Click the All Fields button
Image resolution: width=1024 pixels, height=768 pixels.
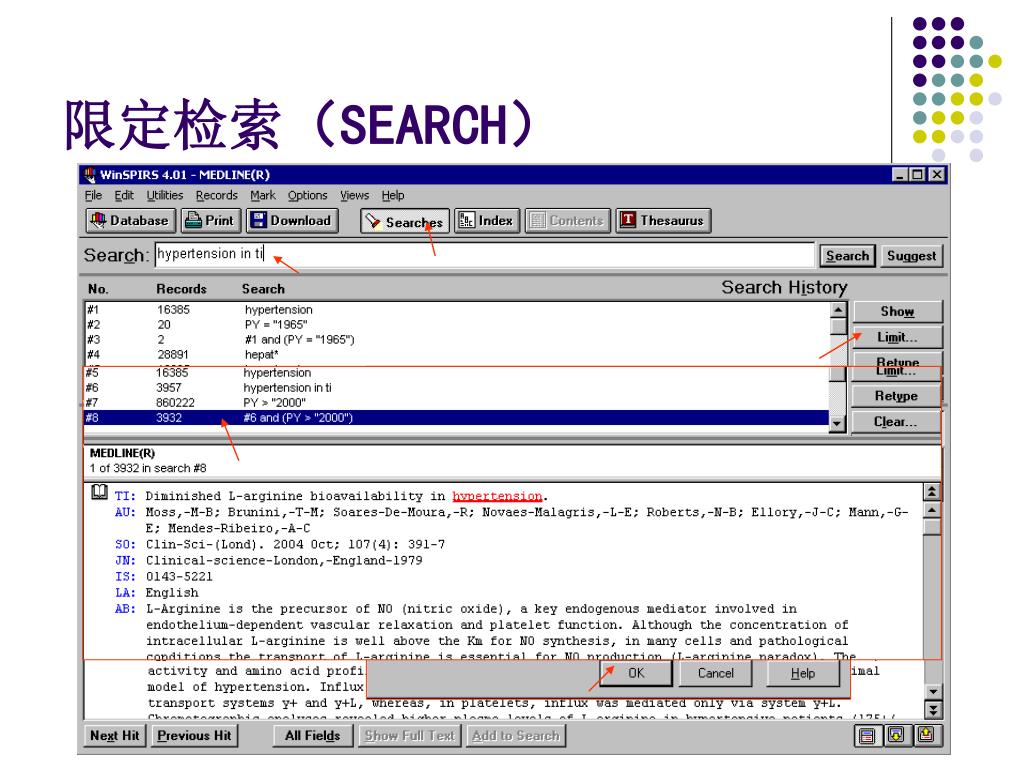point(313,736)
